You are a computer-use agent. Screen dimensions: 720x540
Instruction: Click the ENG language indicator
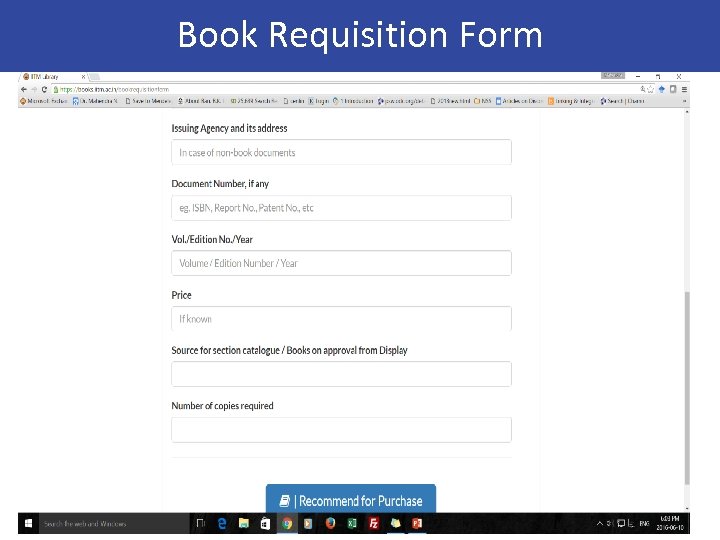pos(644,523)
